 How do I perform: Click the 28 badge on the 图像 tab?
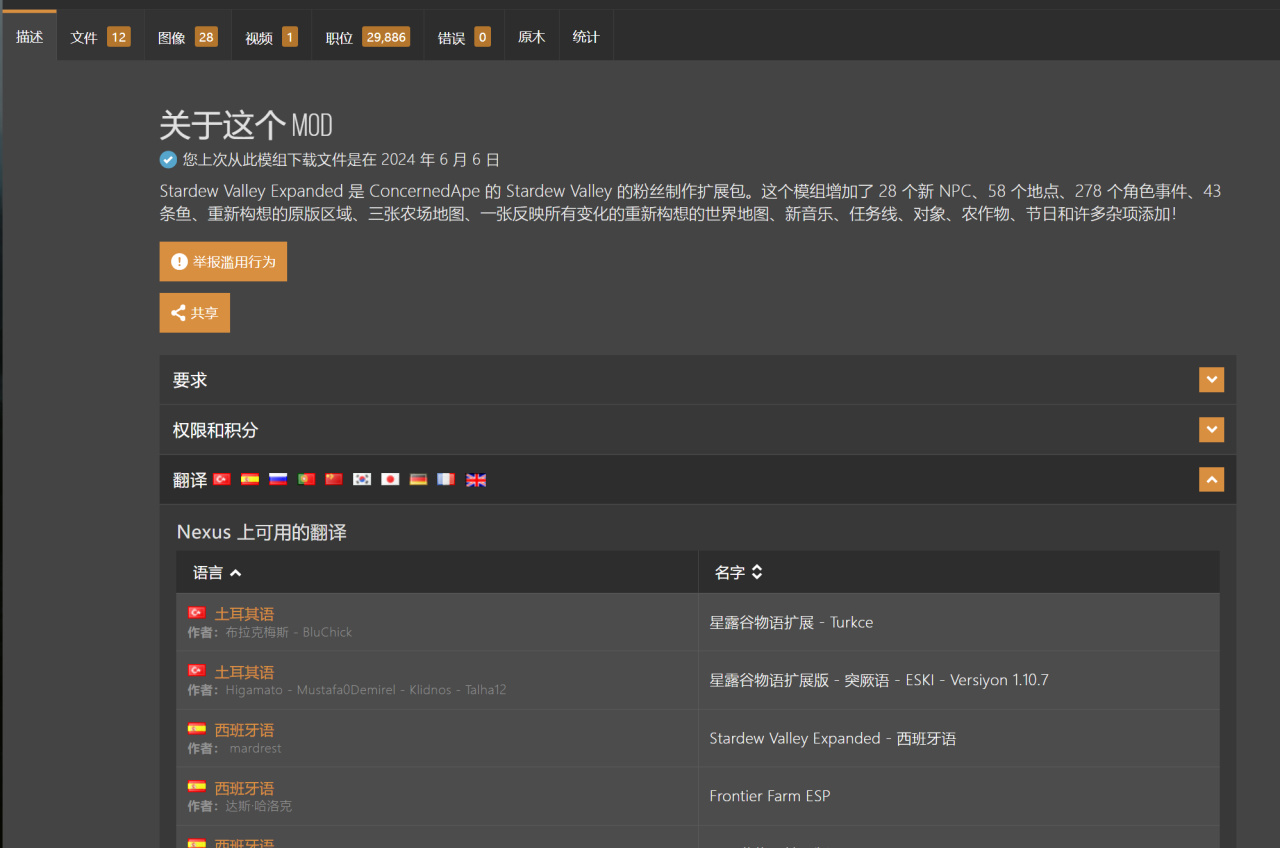(x=206, y=37)
